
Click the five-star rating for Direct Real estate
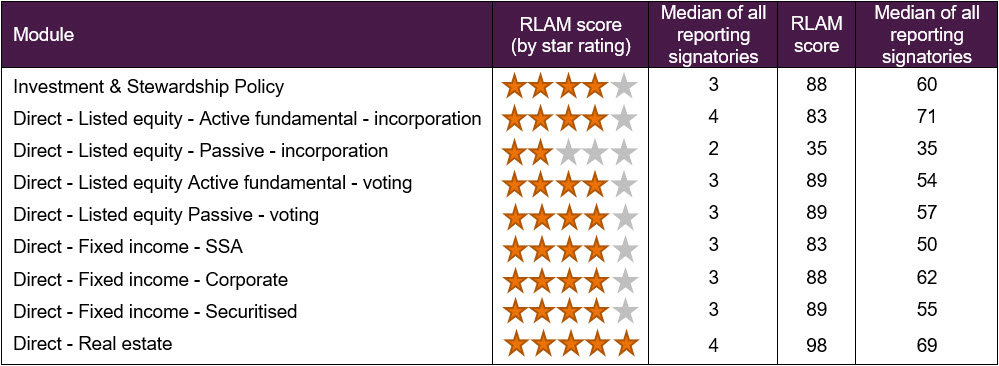point(570,345)
